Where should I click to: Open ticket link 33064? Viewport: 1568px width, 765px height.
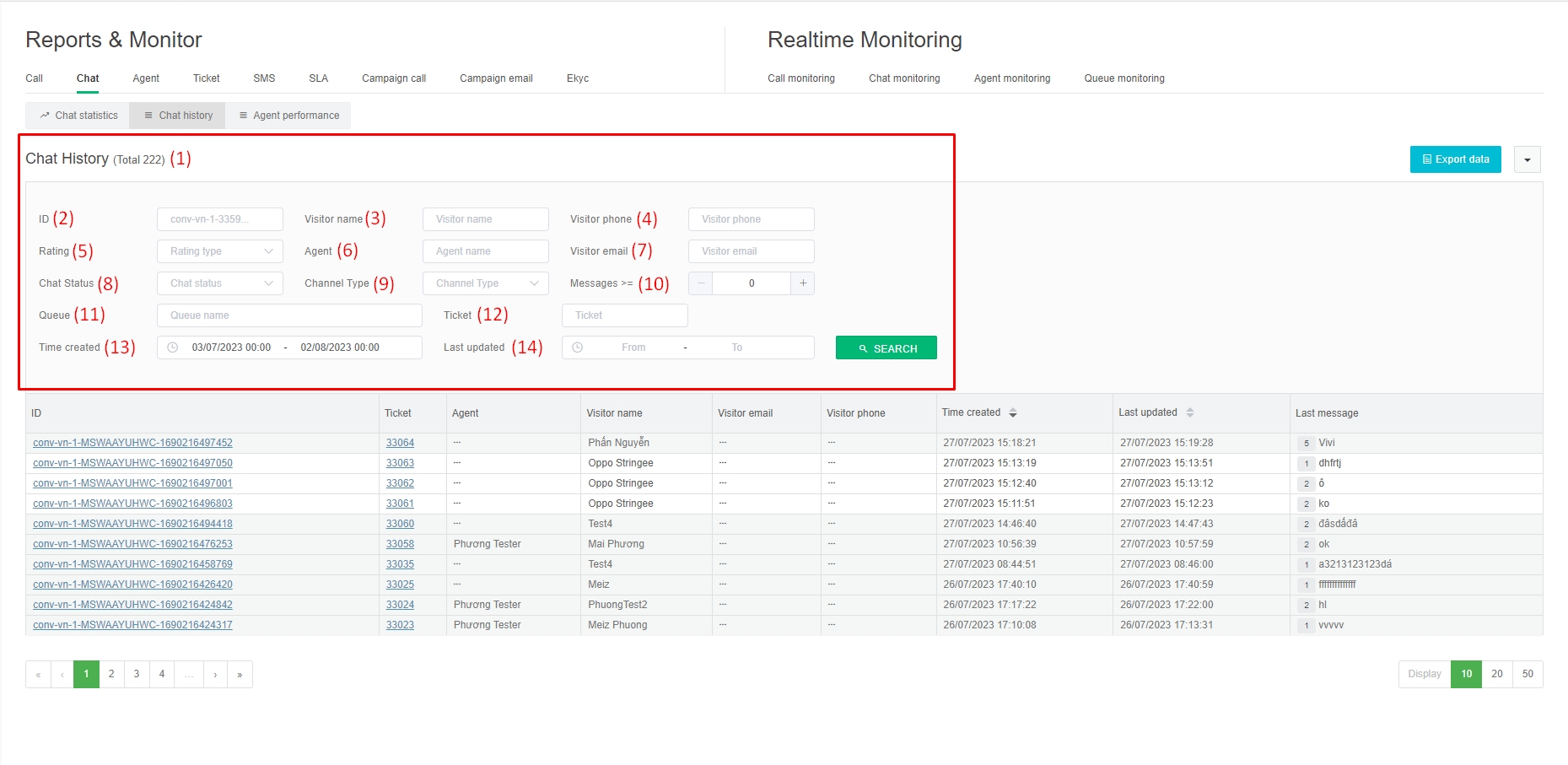point(400,443)
